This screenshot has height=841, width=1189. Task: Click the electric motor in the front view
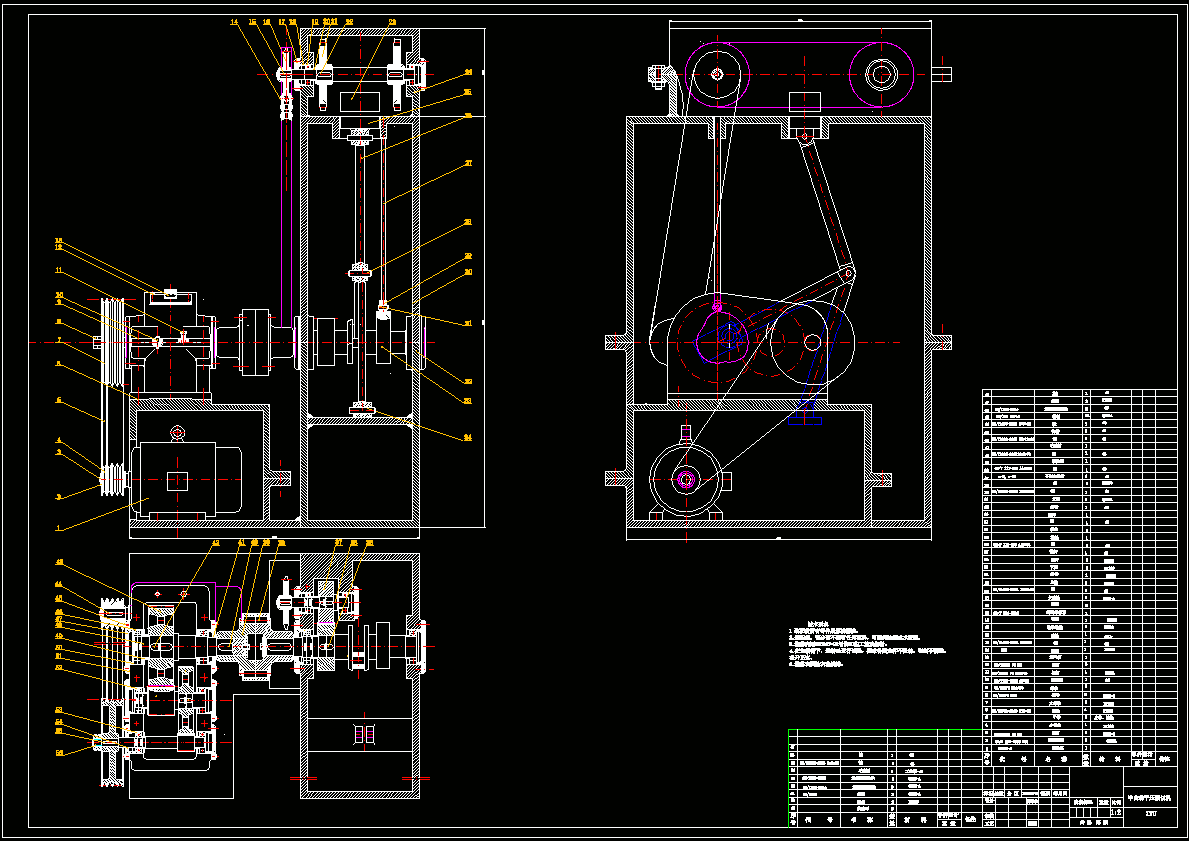187,480
